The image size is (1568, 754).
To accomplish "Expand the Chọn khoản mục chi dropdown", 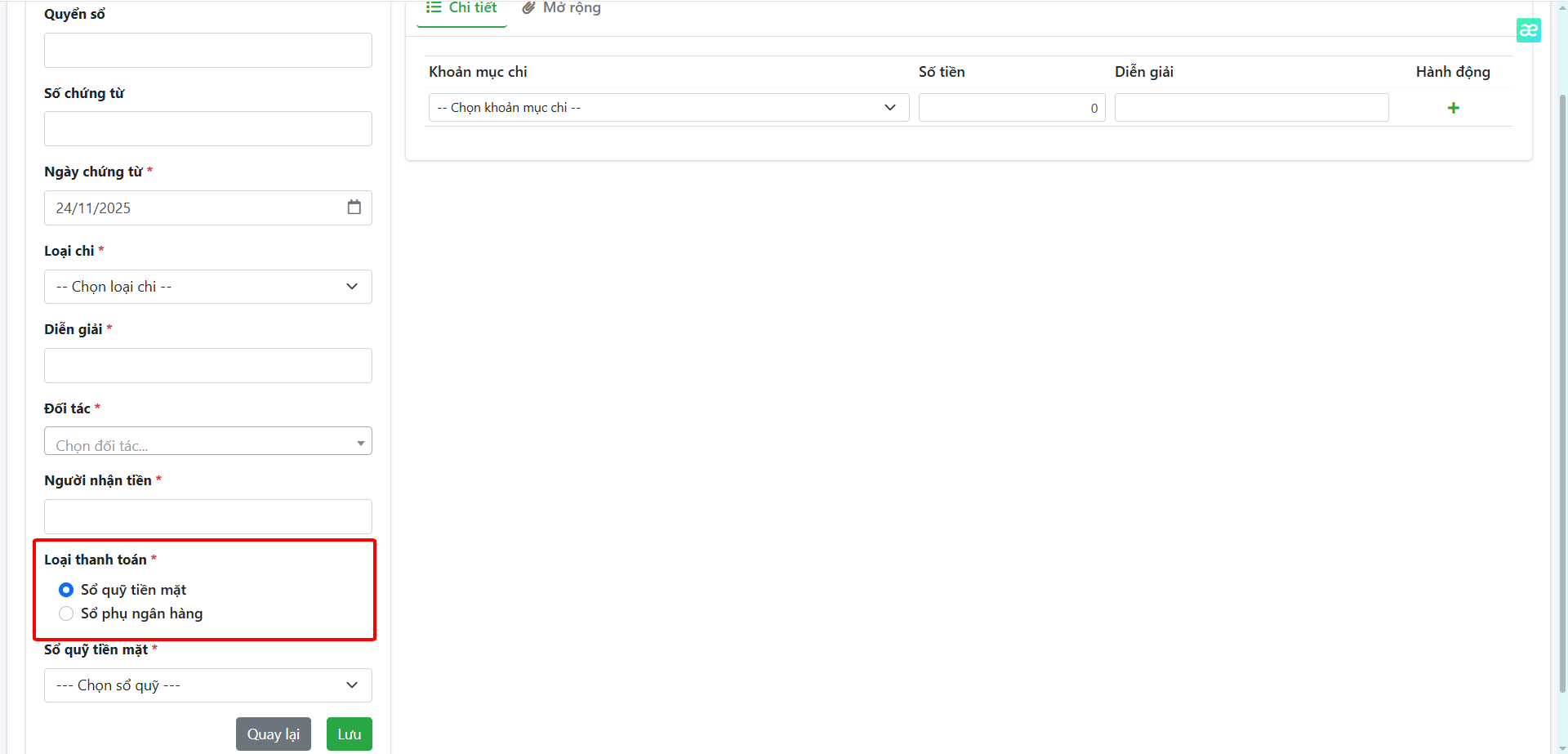I will (x=667, y=108).
